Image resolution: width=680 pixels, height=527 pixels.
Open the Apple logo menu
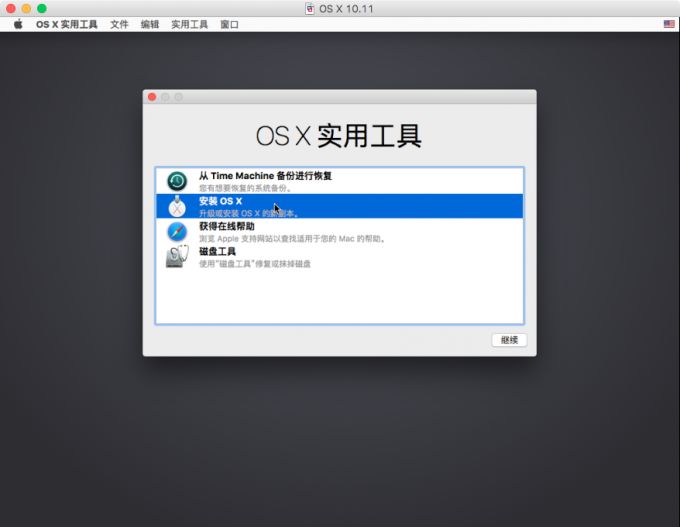pyautogui.click(x=18, y=24)
